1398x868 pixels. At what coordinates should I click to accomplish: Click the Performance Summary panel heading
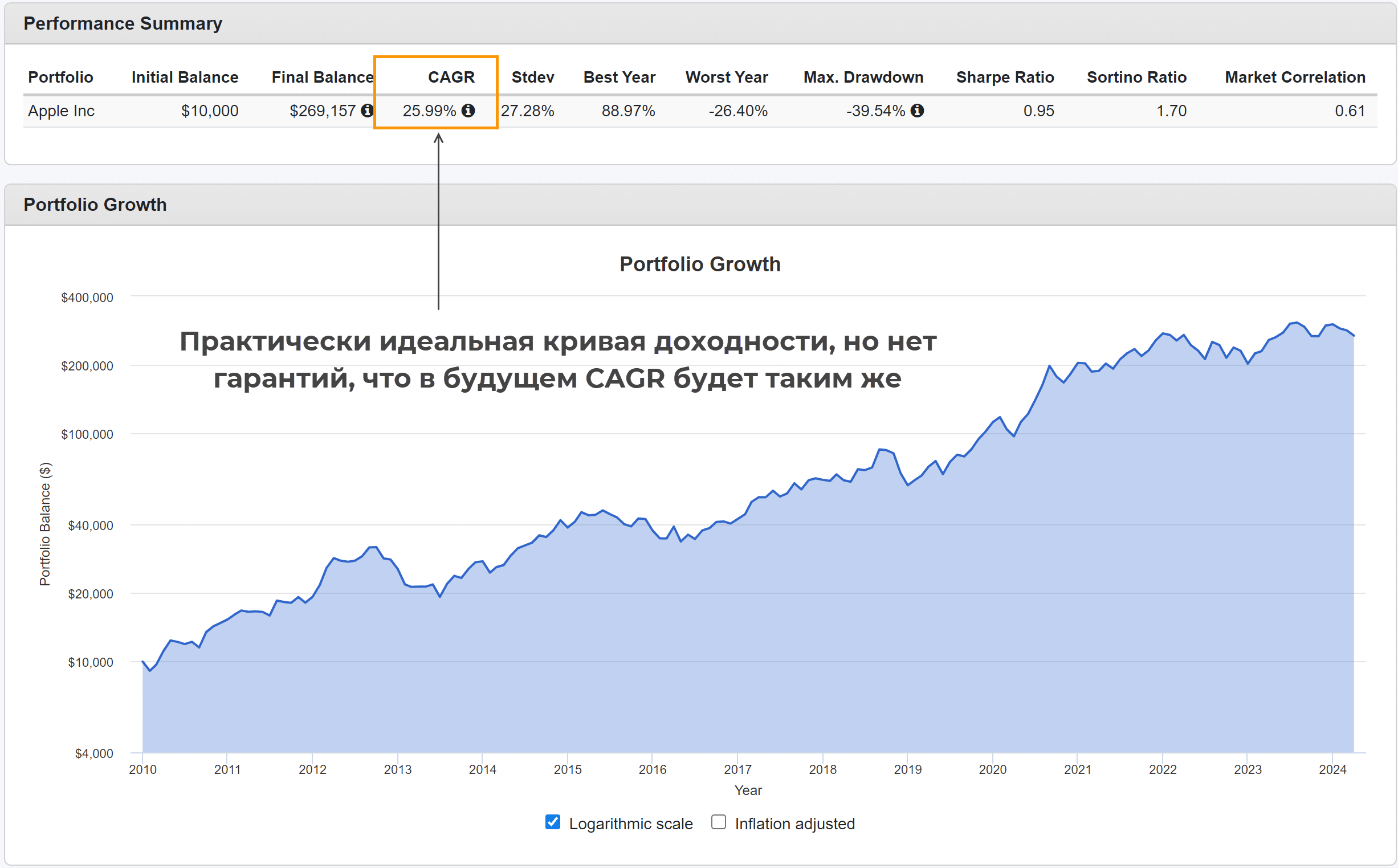tap(123, 23)
